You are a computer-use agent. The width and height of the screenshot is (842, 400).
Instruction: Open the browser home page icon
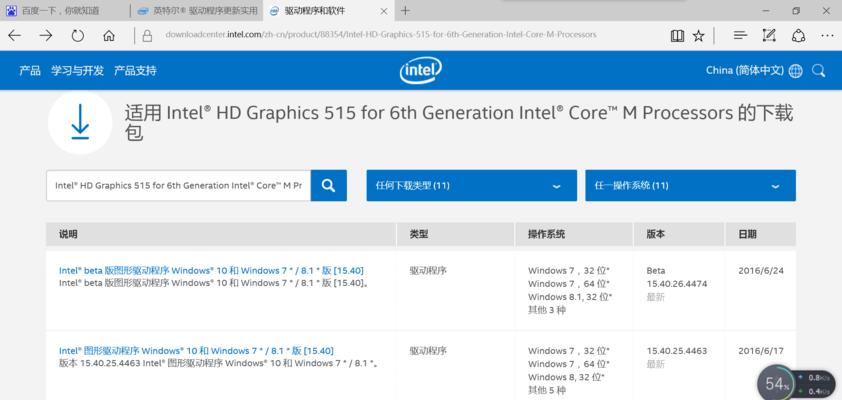click(109, 35)
